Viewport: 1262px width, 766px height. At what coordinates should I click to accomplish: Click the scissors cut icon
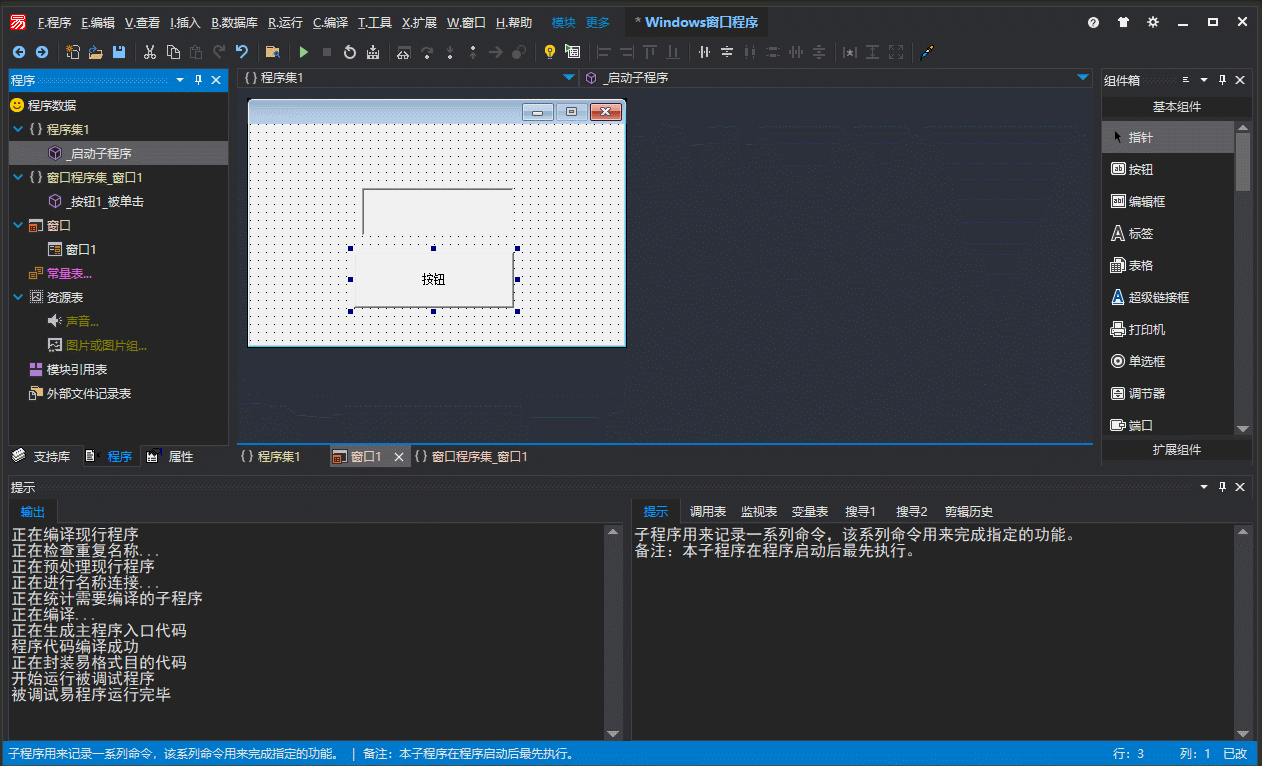pyautogui.click(x=150, y=52)
